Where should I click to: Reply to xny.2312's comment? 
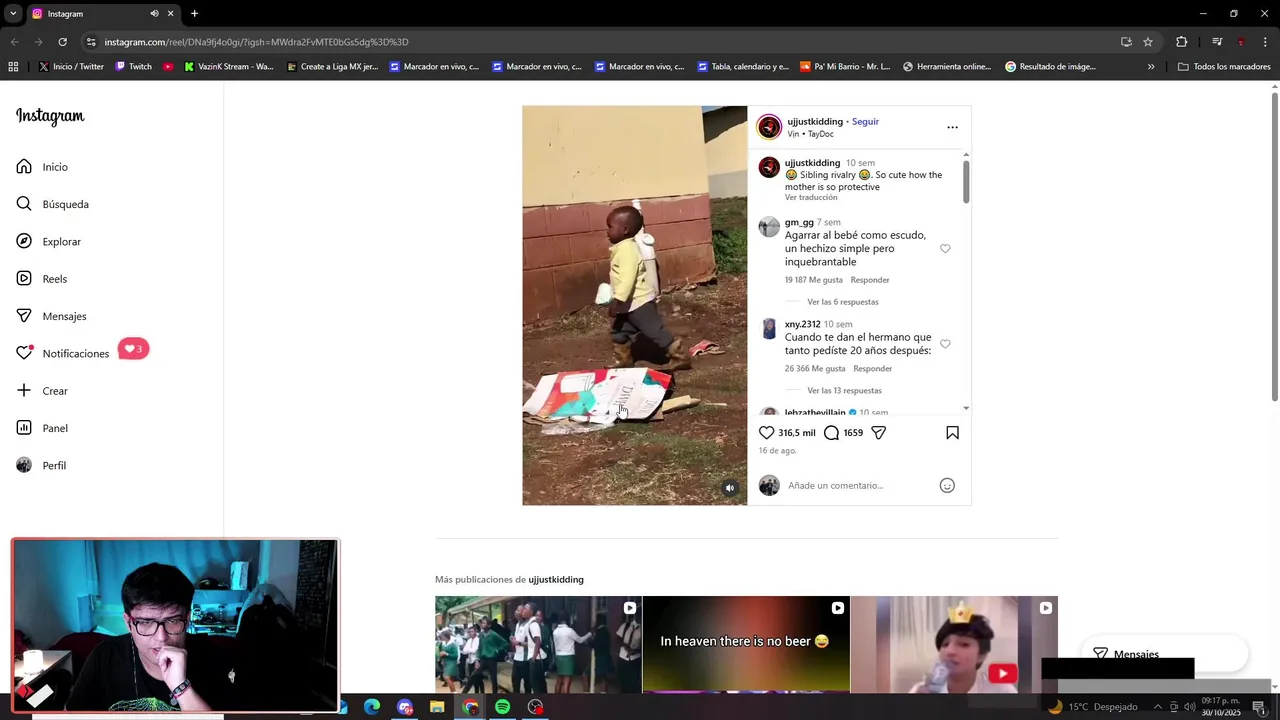click(873, 369)
